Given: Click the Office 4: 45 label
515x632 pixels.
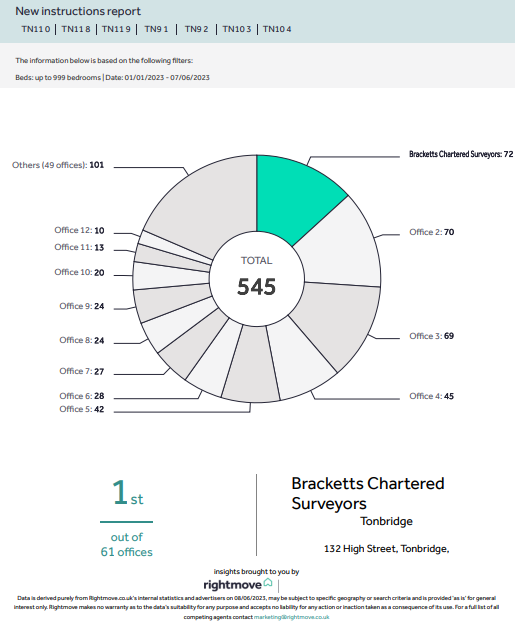Looking at the screenshot, I should coord(432,396).
